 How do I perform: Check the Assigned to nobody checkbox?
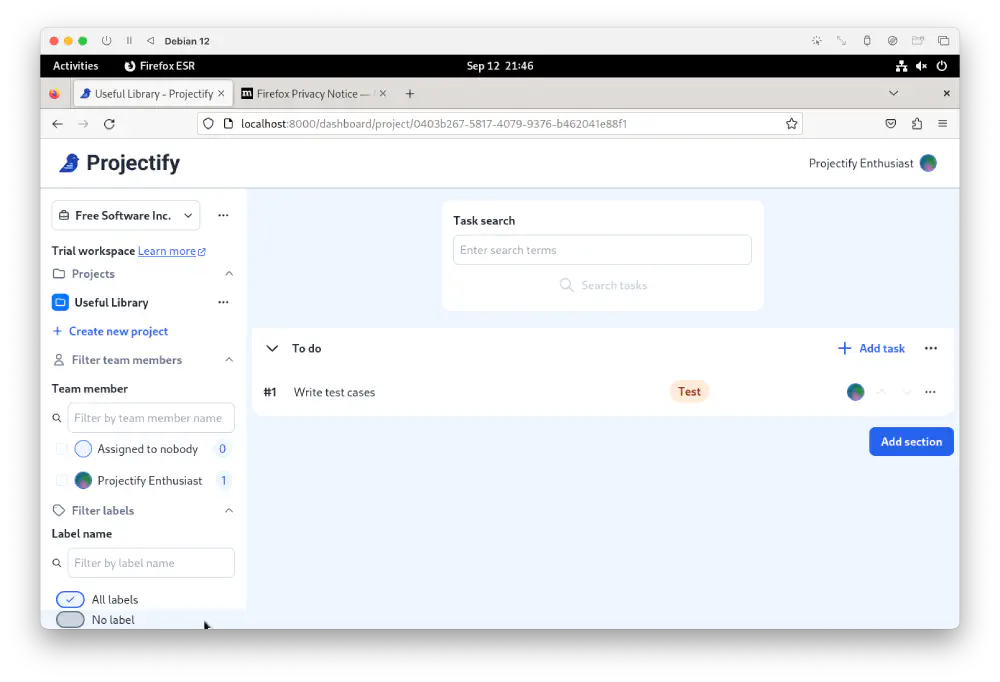(61, 449)
